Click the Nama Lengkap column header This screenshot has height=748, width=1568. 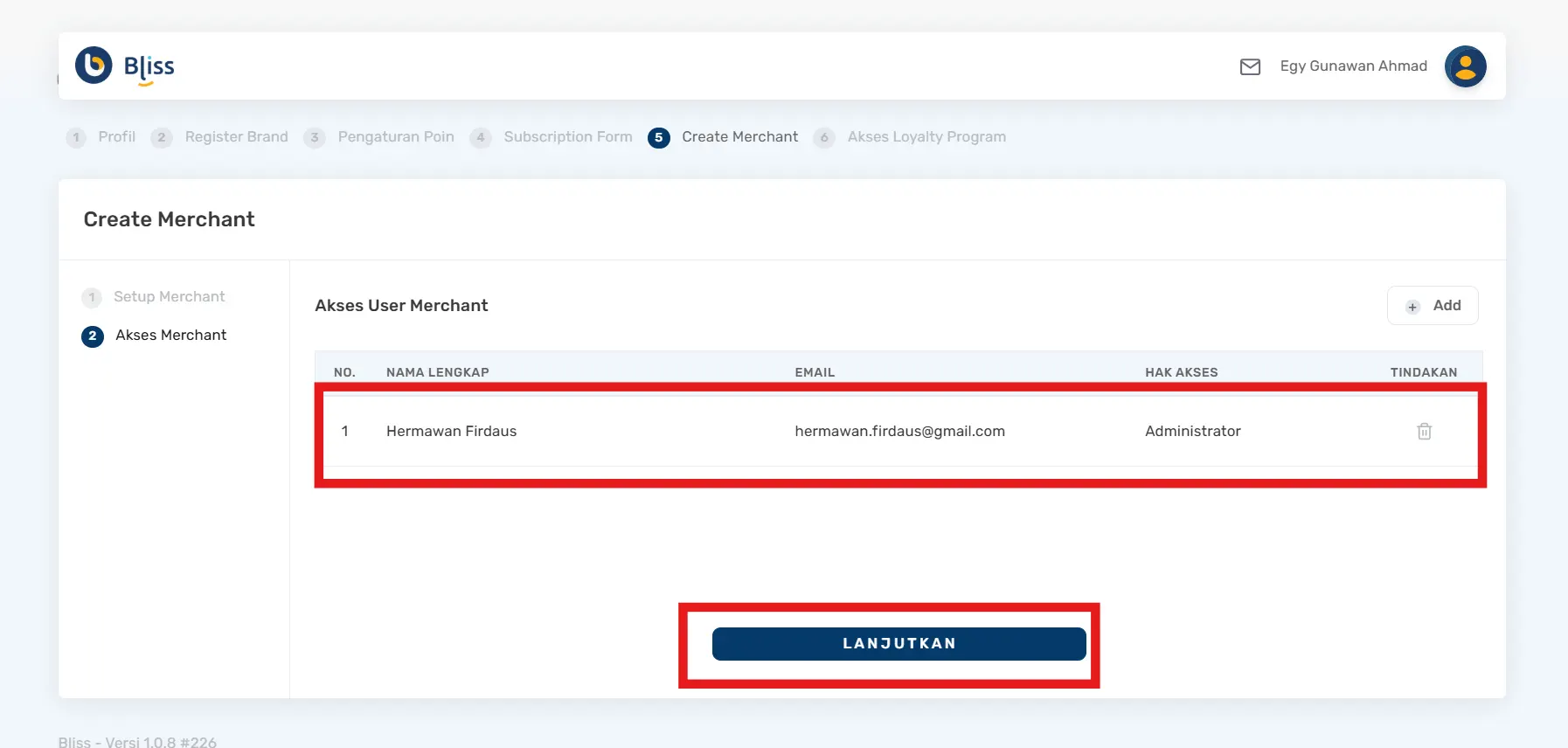point(437,372)
